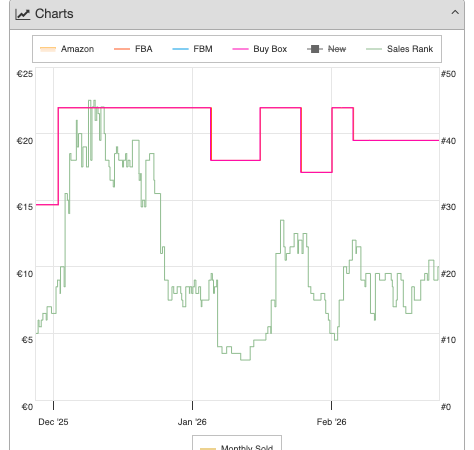Toggle the FBM series in the legend
474x450 pixels.
coord(192,49)
